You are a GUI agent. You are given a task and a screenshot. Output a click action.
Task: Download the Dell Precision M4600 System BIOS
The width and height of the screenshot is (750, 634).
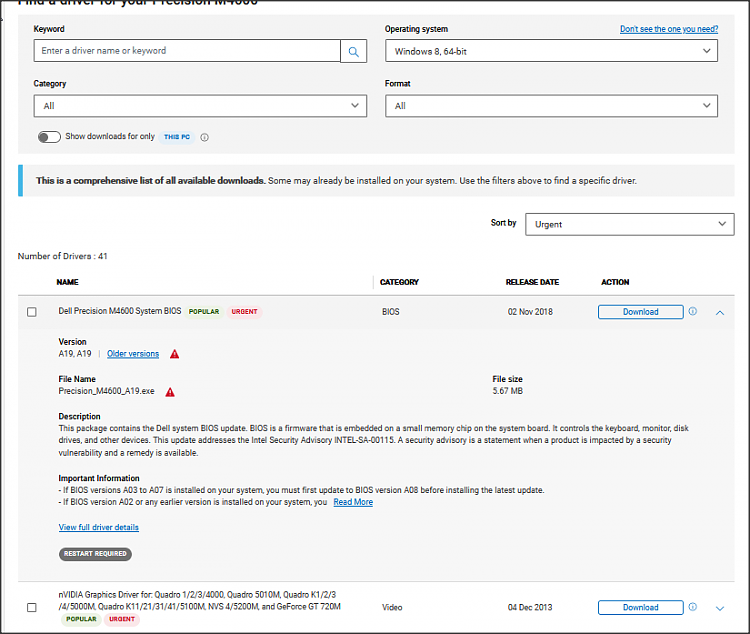click(x=640, y=312)
